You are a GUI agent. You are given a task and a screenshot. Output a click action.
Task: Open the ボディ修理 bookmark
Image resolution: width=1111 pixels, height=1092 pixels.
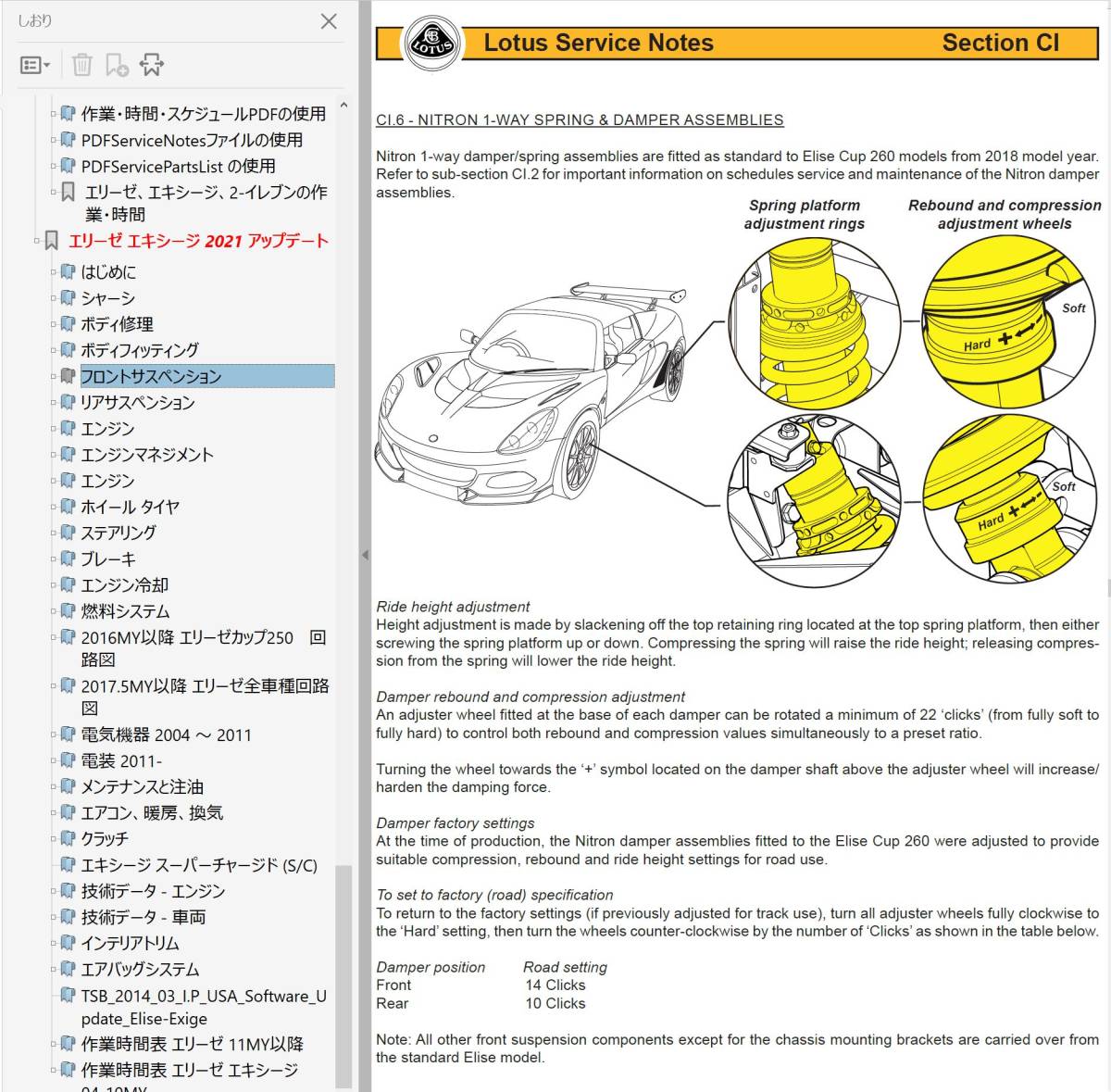click(x=117, y=324)
